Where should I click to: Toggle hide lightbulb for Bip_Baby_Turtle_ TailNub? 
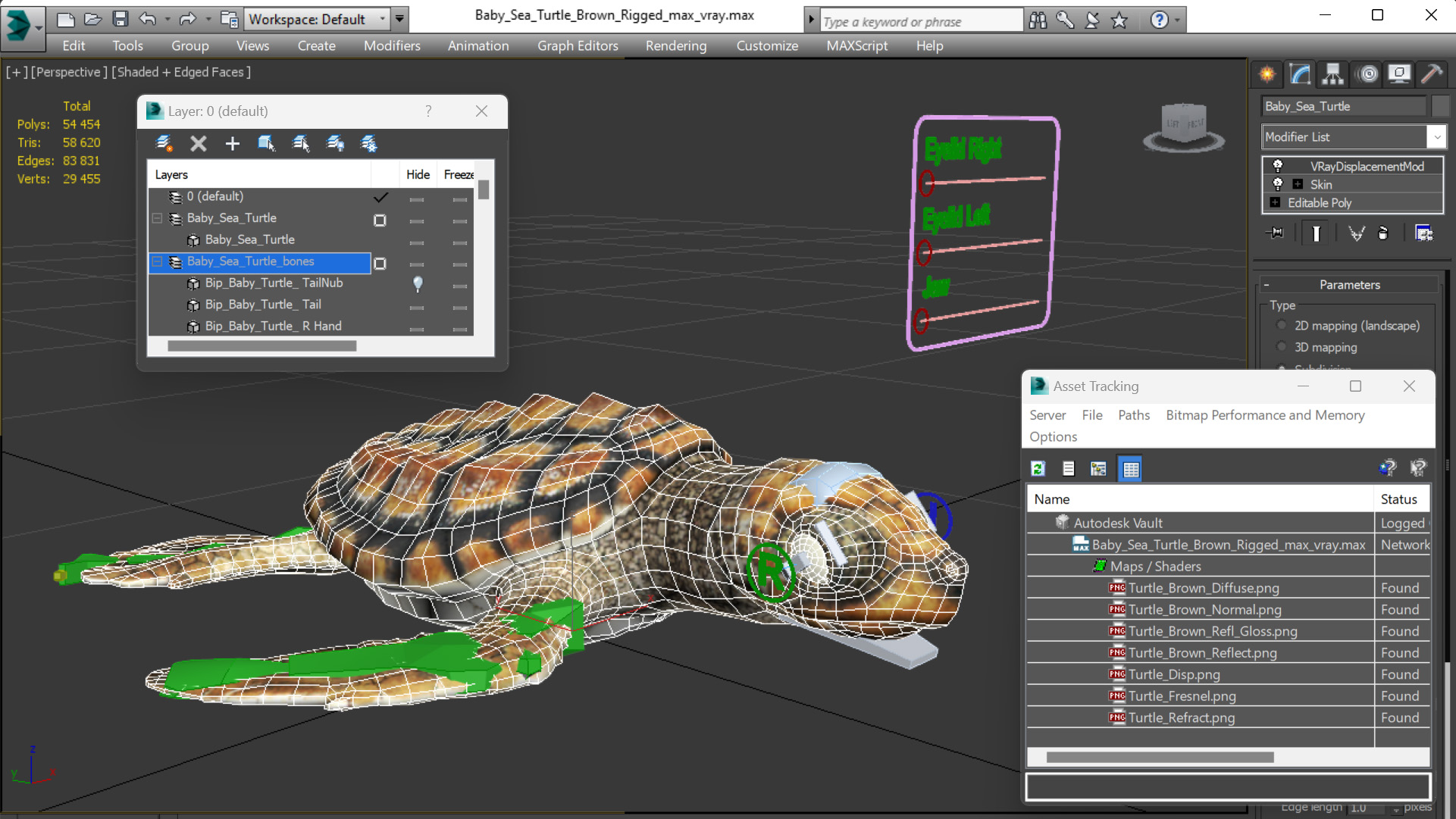(x=417, y=284)
